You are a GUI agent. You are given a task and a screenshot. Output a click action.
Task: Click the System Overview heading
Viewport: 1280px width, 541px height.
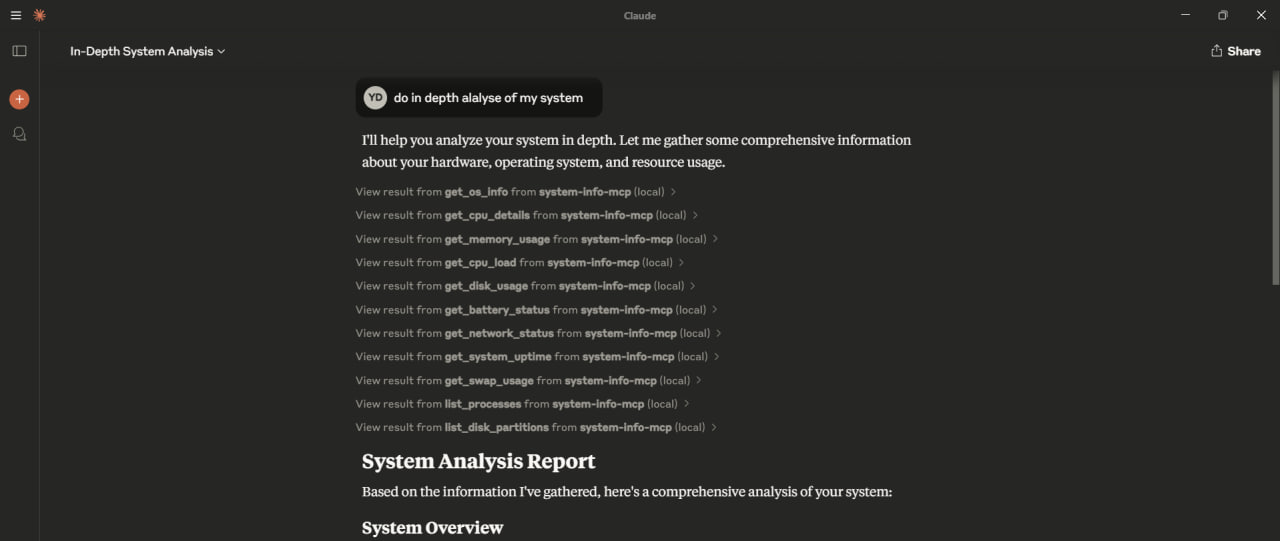pyautogui.click(x=432, y=527)
